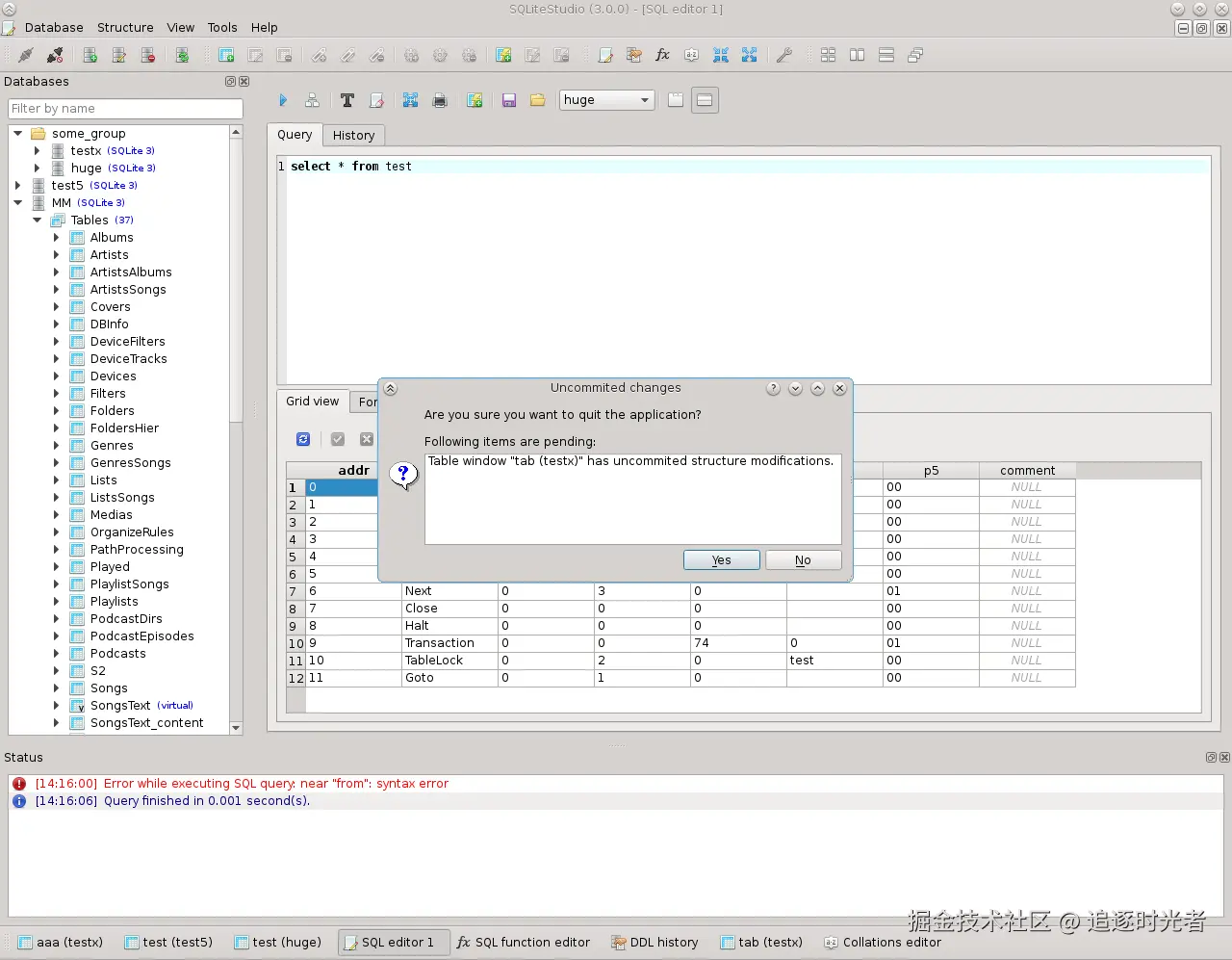This screenshot has height=960, width=1232.
Task: Click the wrench configuration icon
Action: tap(784, 55)
